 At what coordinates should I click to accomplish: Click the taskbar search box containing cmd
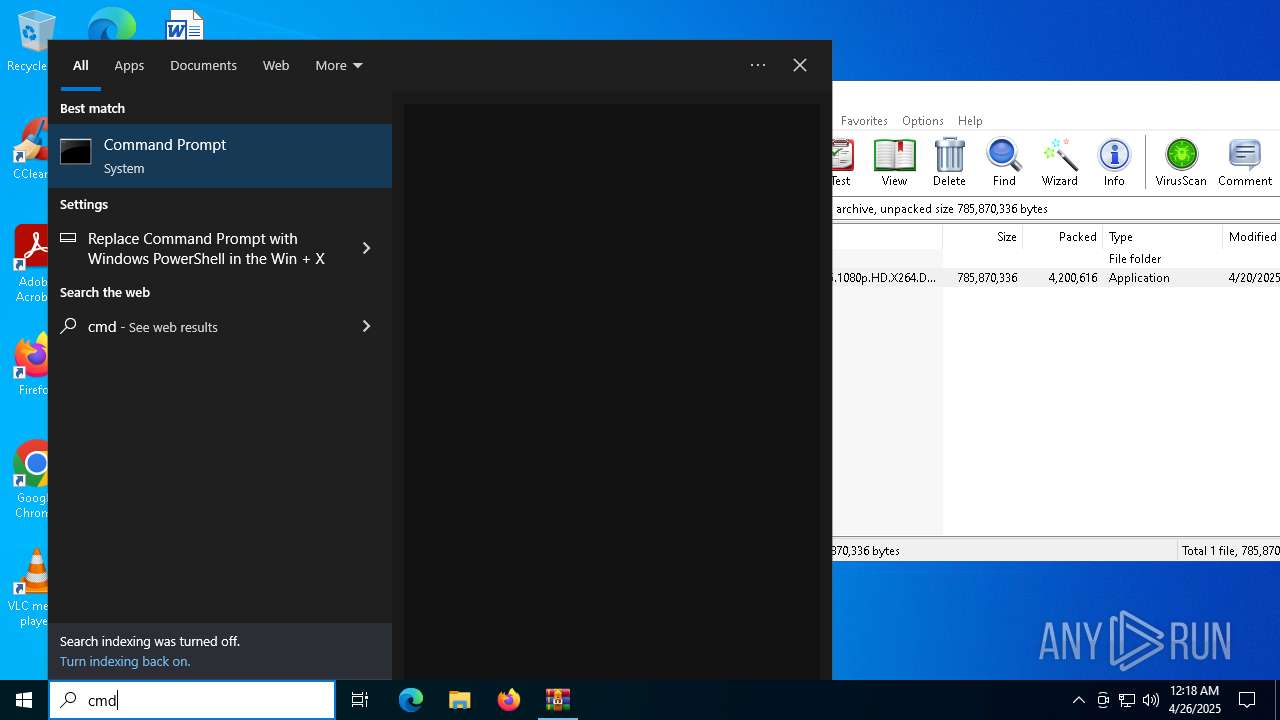[192, 700]
